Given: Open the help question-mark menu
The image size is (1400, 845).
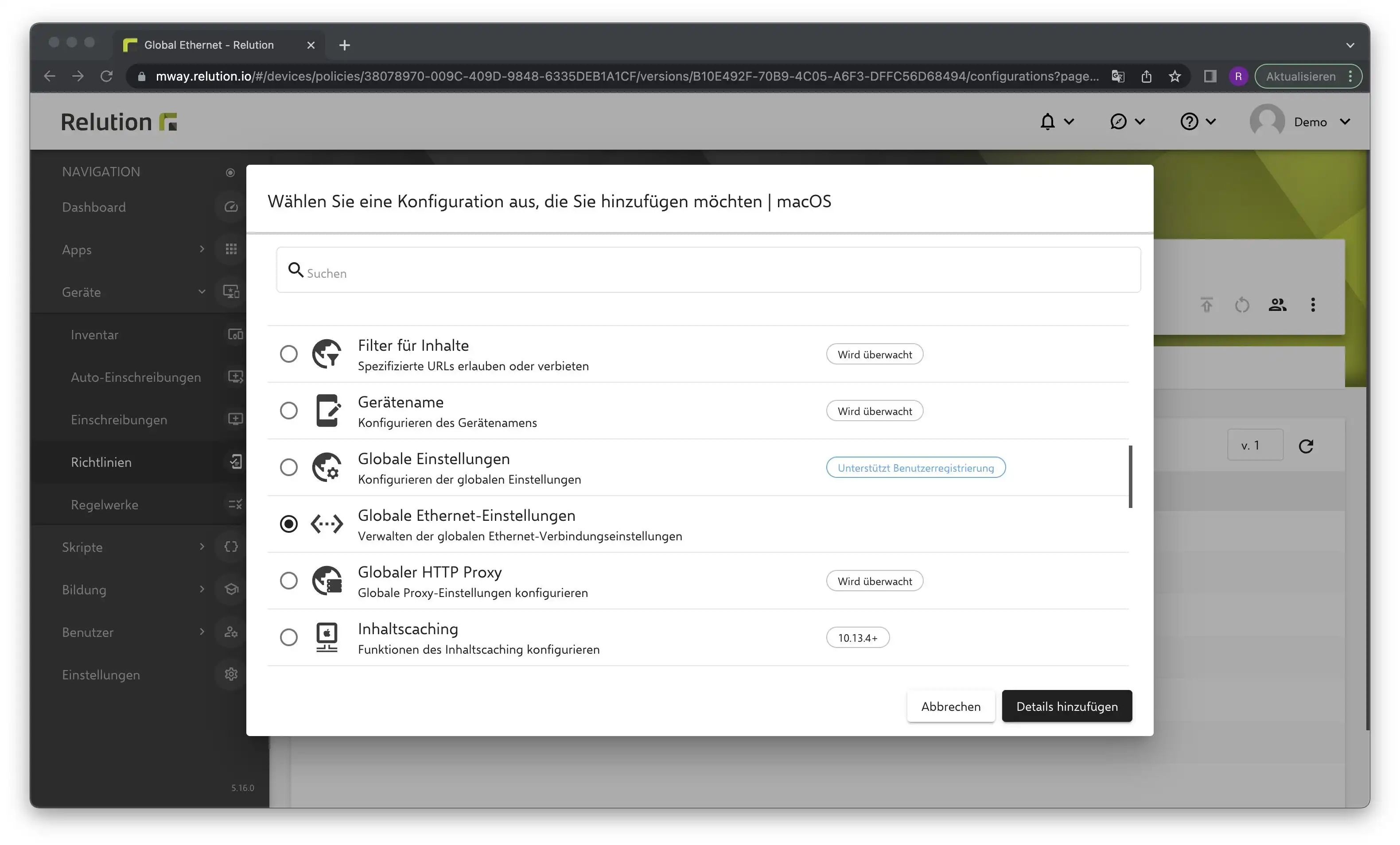Looking at the screenshot, I should [1198, 121].
